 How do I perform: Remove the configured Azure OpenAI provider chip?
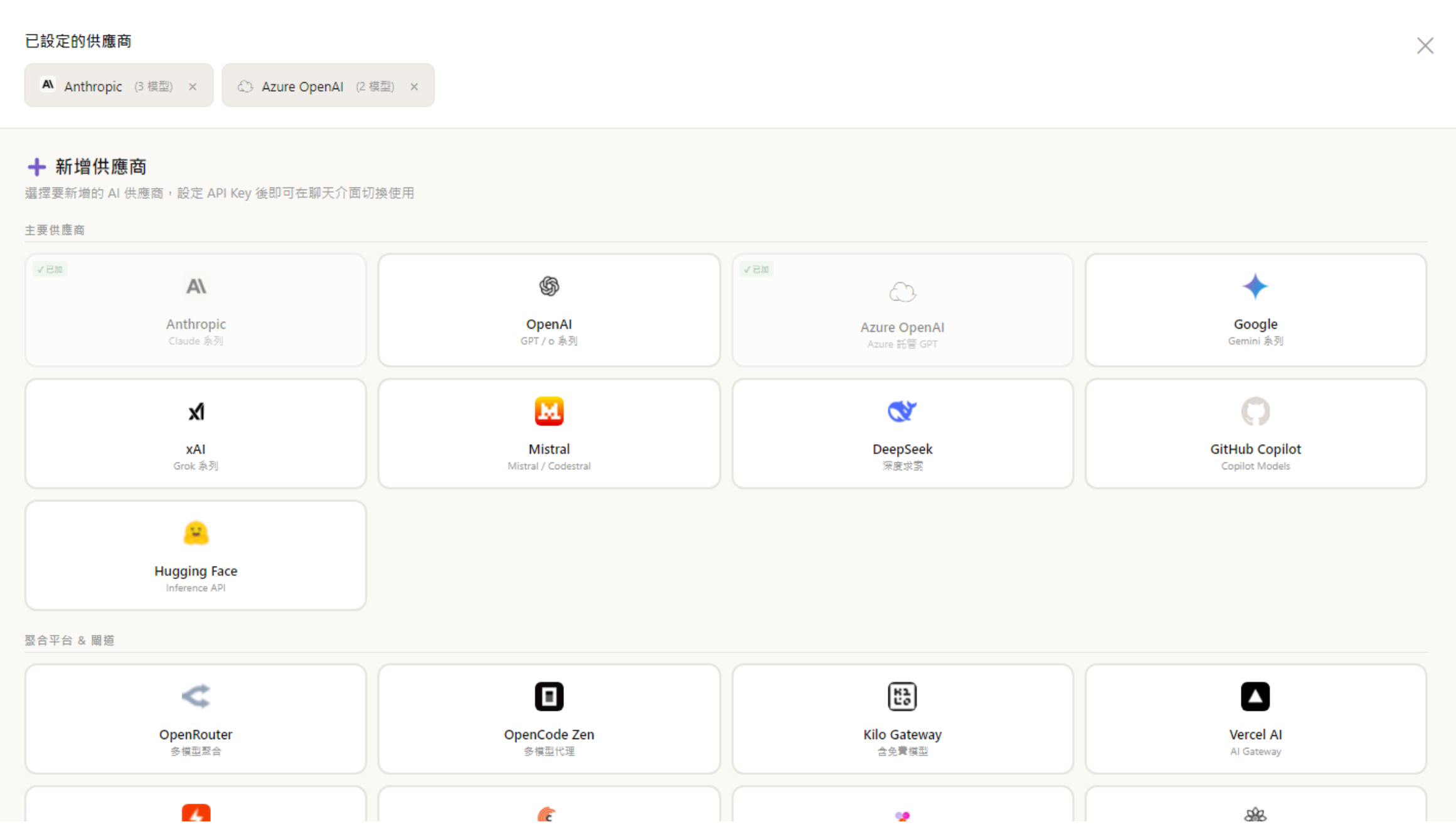414,87
